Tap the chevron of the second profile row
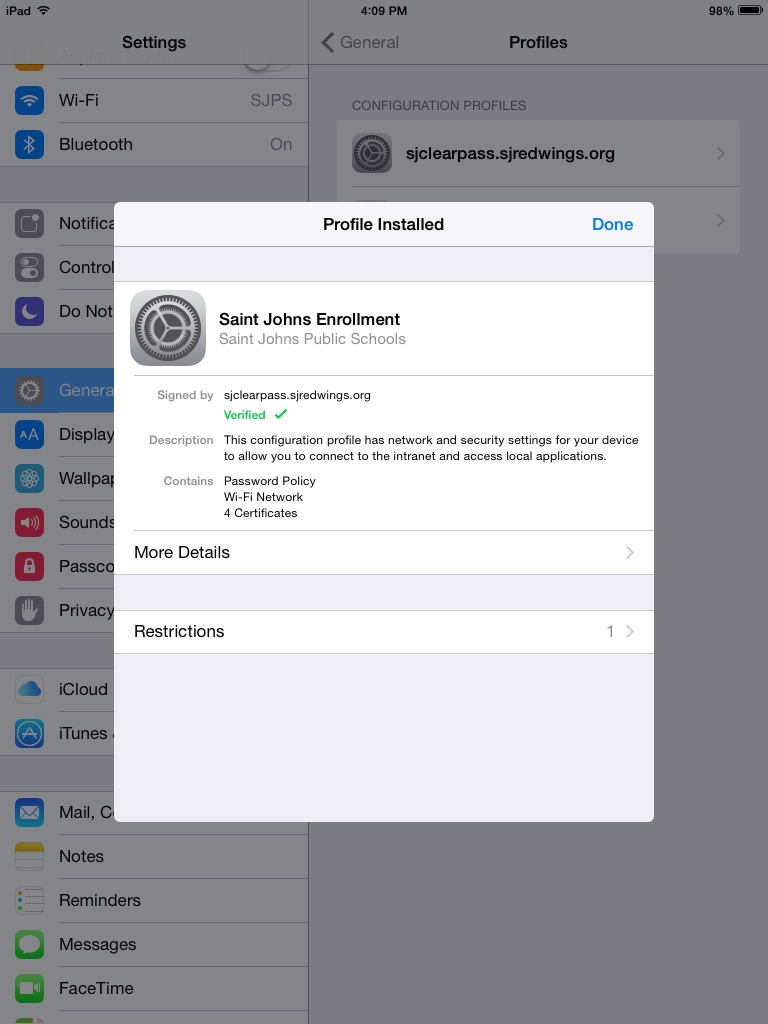Screen dimensions: 768x1024 coord(721,221)
